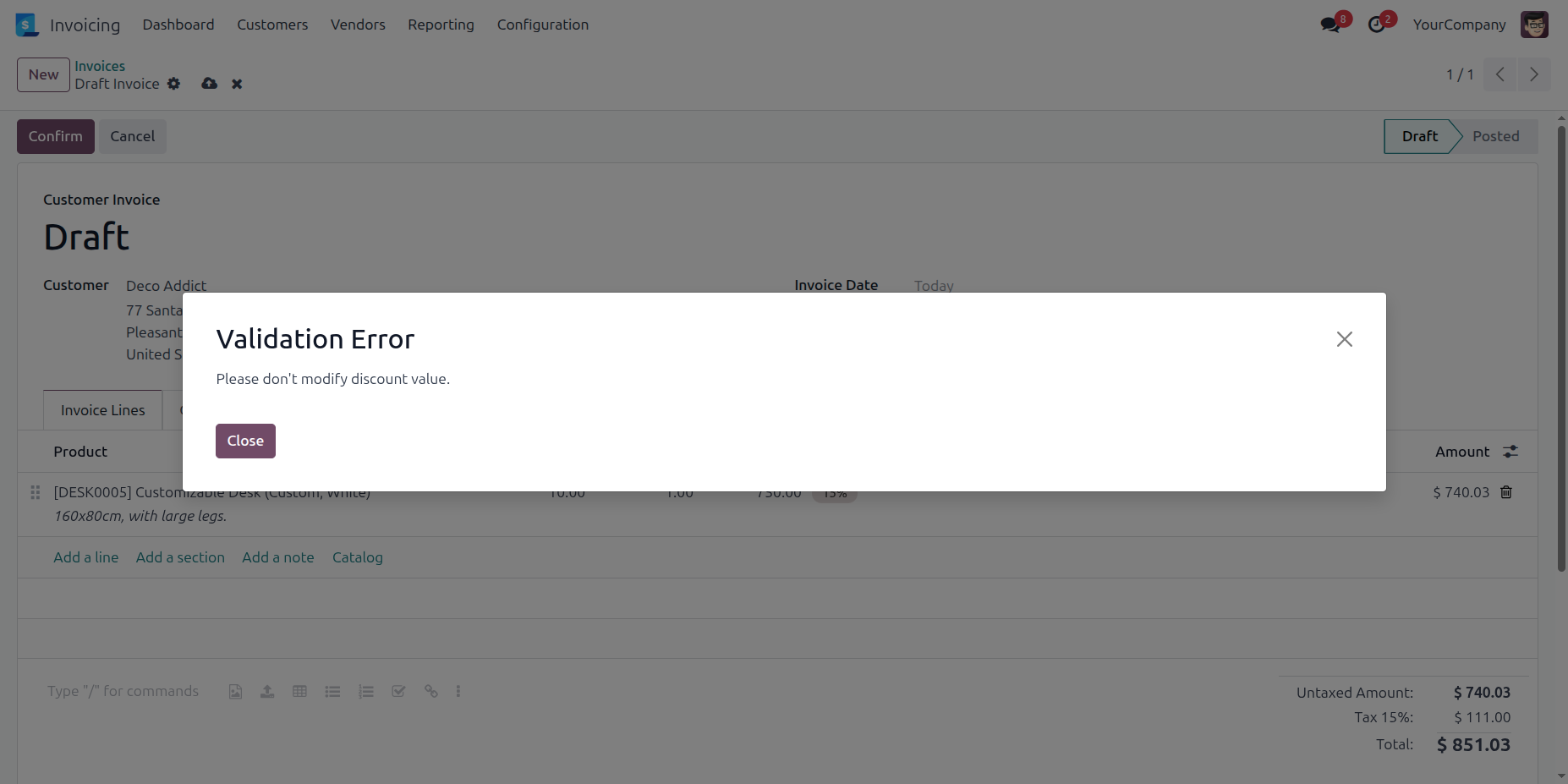Image resolution: width=1568 pixels, height=784 pixels.
Task: Open the column options adjust icon
Action: click(1510, 452)
